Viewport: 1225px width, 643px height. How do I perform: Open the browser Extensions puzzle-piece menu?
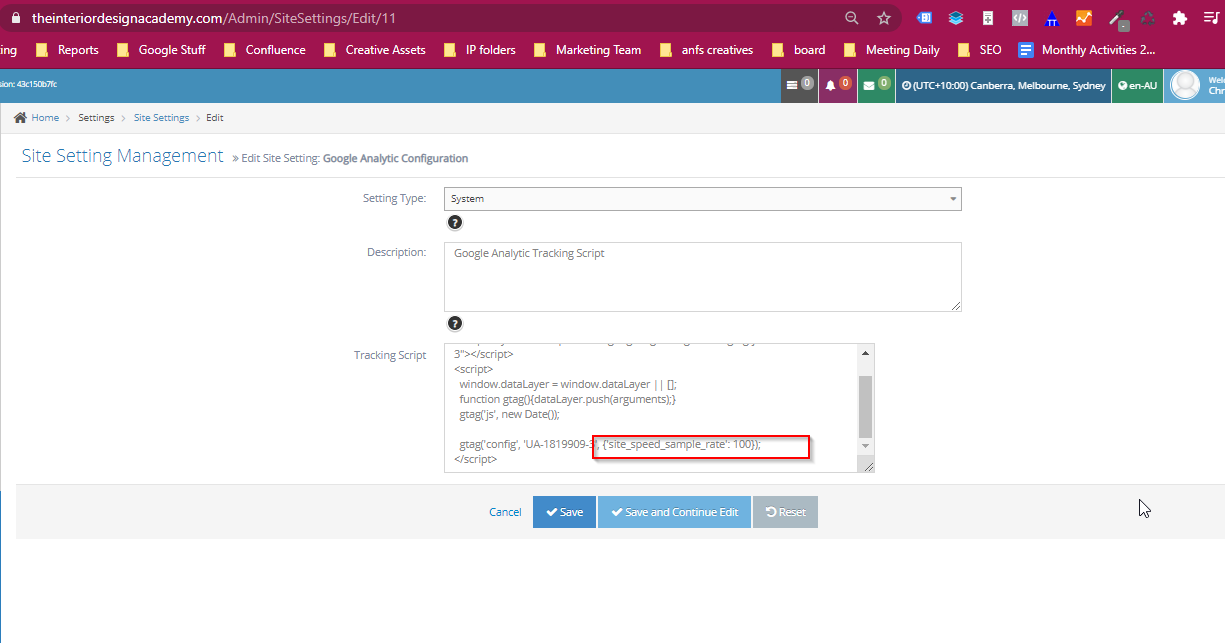[x=1179, y=17]
